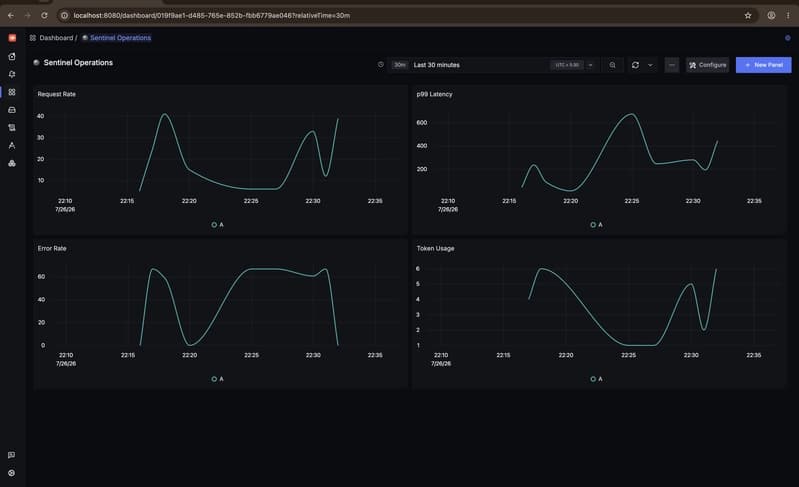Click the blue dot indicator at top right
This screenshot has width=799, height=487.
pyautogui.click(x=788, y=38)
